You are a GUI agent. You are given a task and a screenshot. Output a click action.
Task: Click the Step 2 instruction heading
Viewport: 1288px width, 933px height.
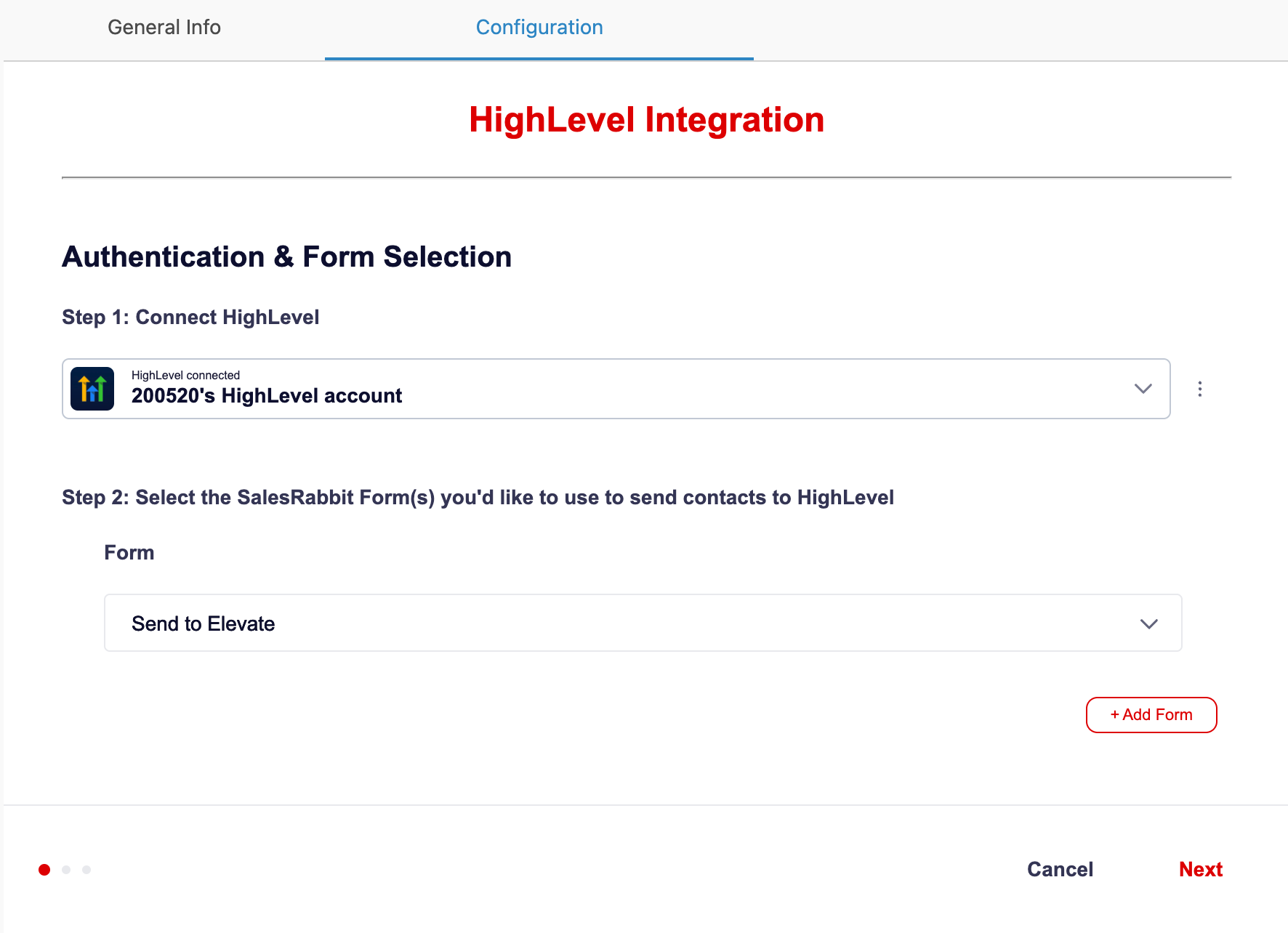[x=478, y=498]
